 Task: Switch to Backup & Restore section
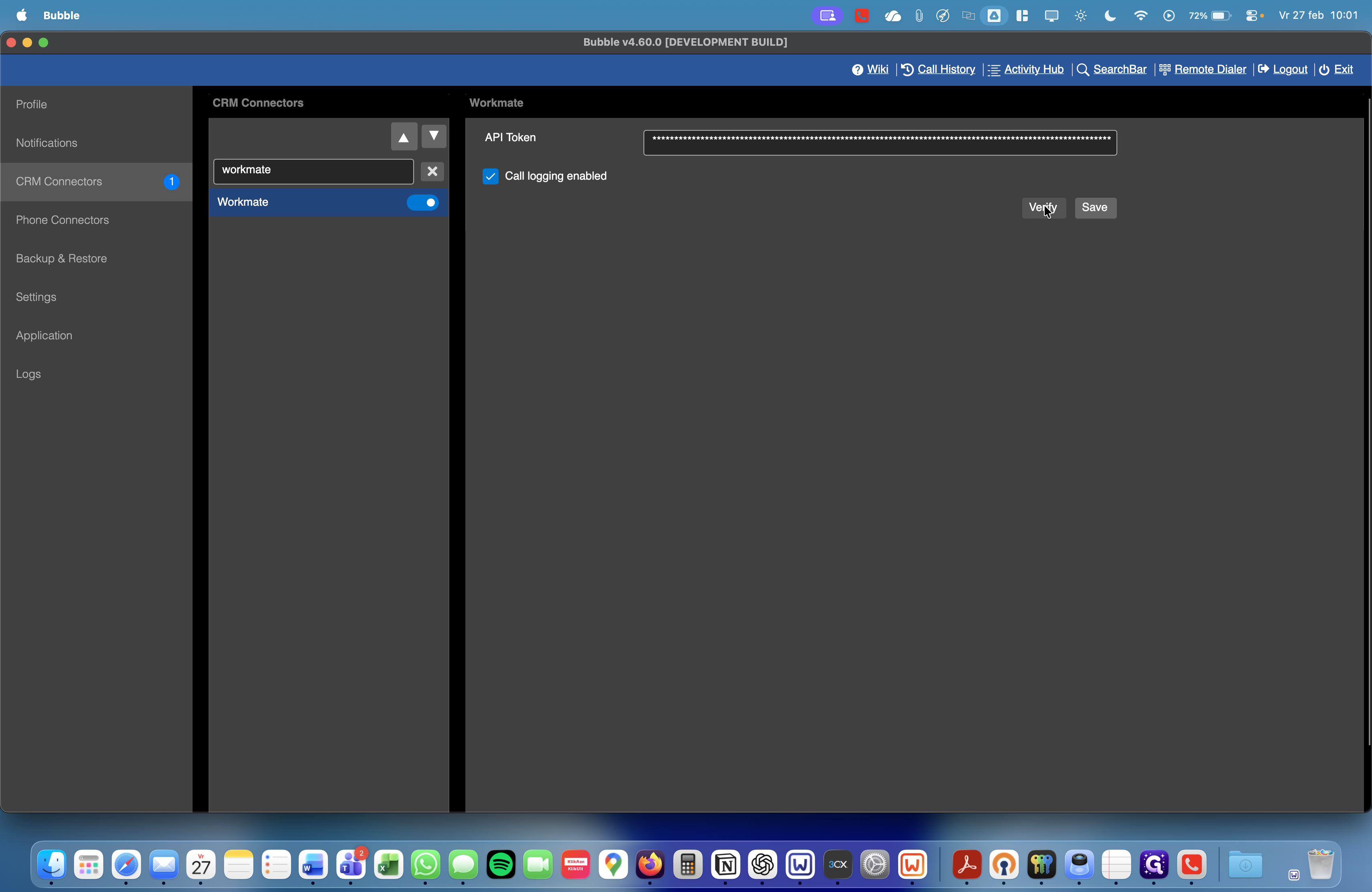click(61, 259)
